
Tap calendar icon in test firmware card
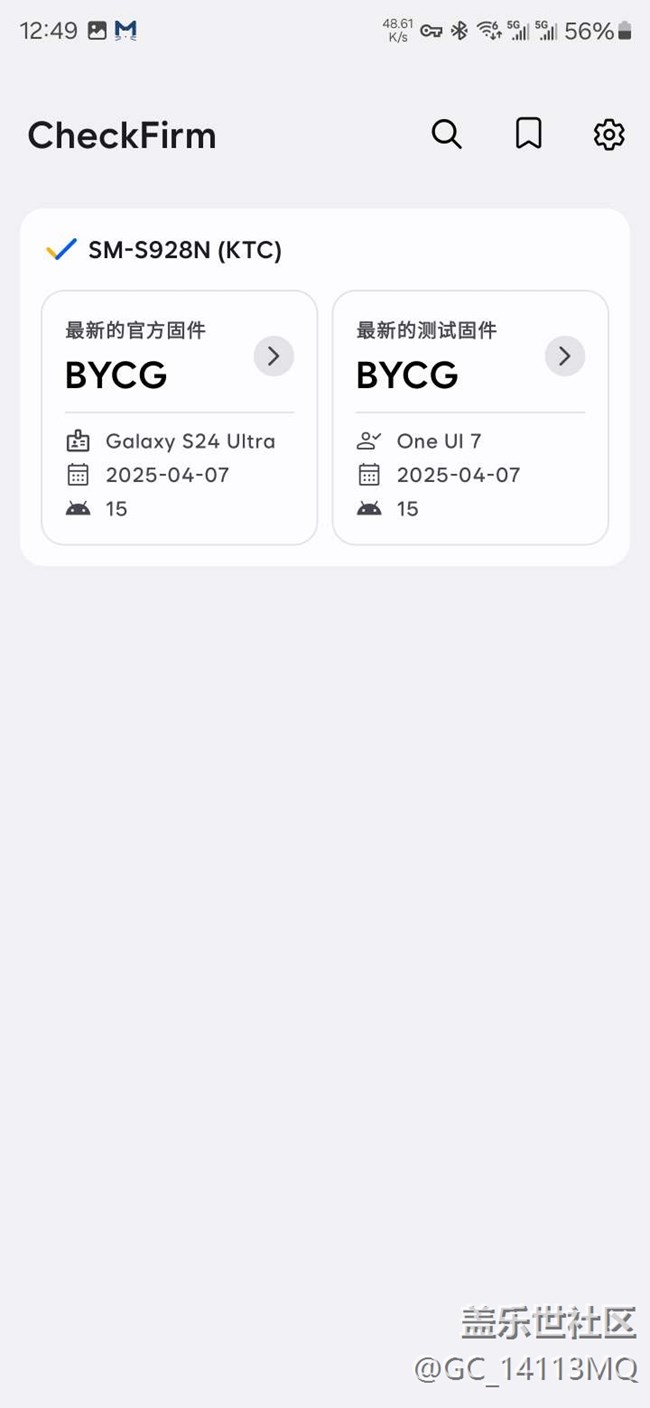[x=369, y=475]
